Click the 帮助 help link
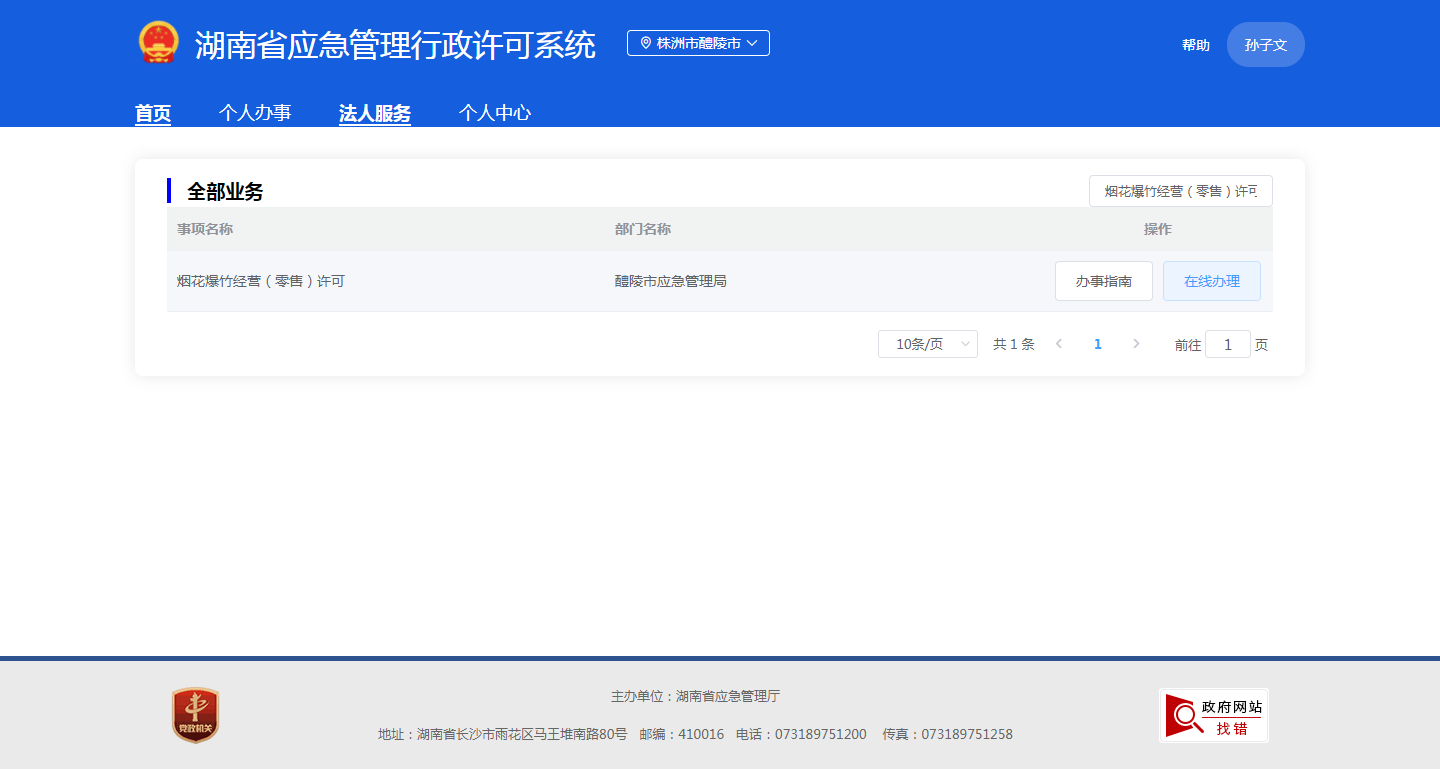 point(1195,45)
